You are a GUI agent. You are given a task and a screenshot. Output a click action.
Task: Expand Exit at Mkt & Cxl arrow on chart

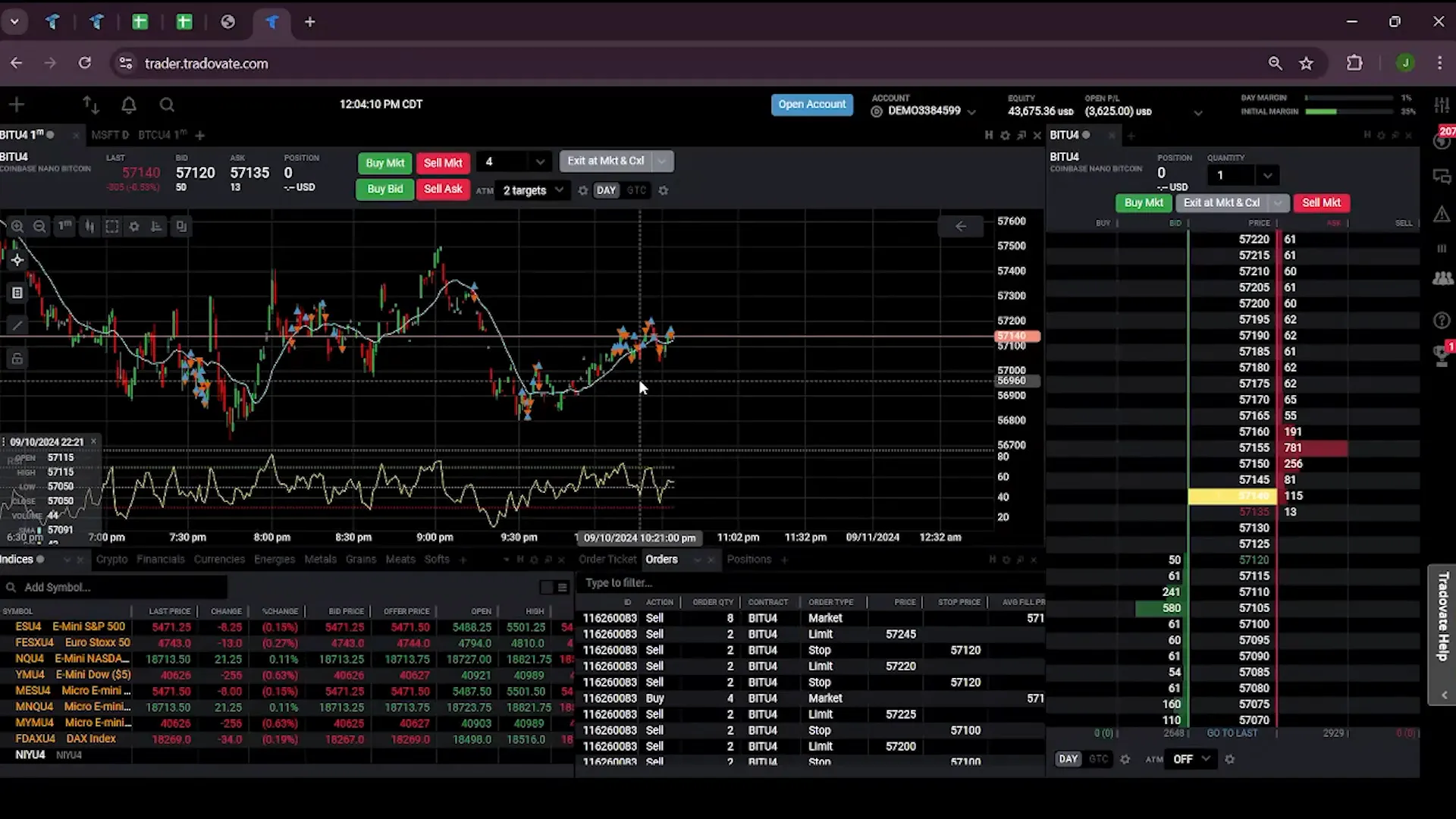tap(662, 161)
